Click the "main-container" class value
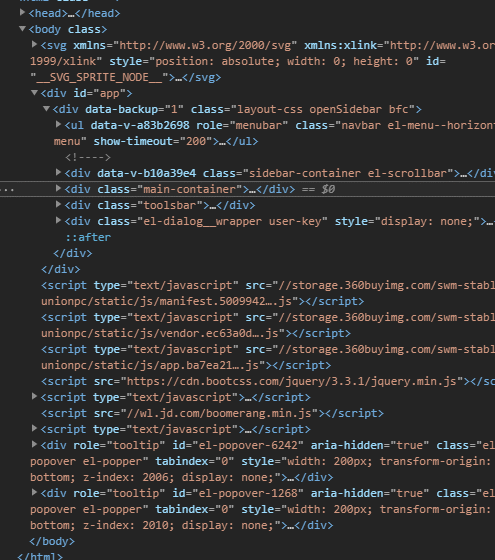 tap(190, 189)
